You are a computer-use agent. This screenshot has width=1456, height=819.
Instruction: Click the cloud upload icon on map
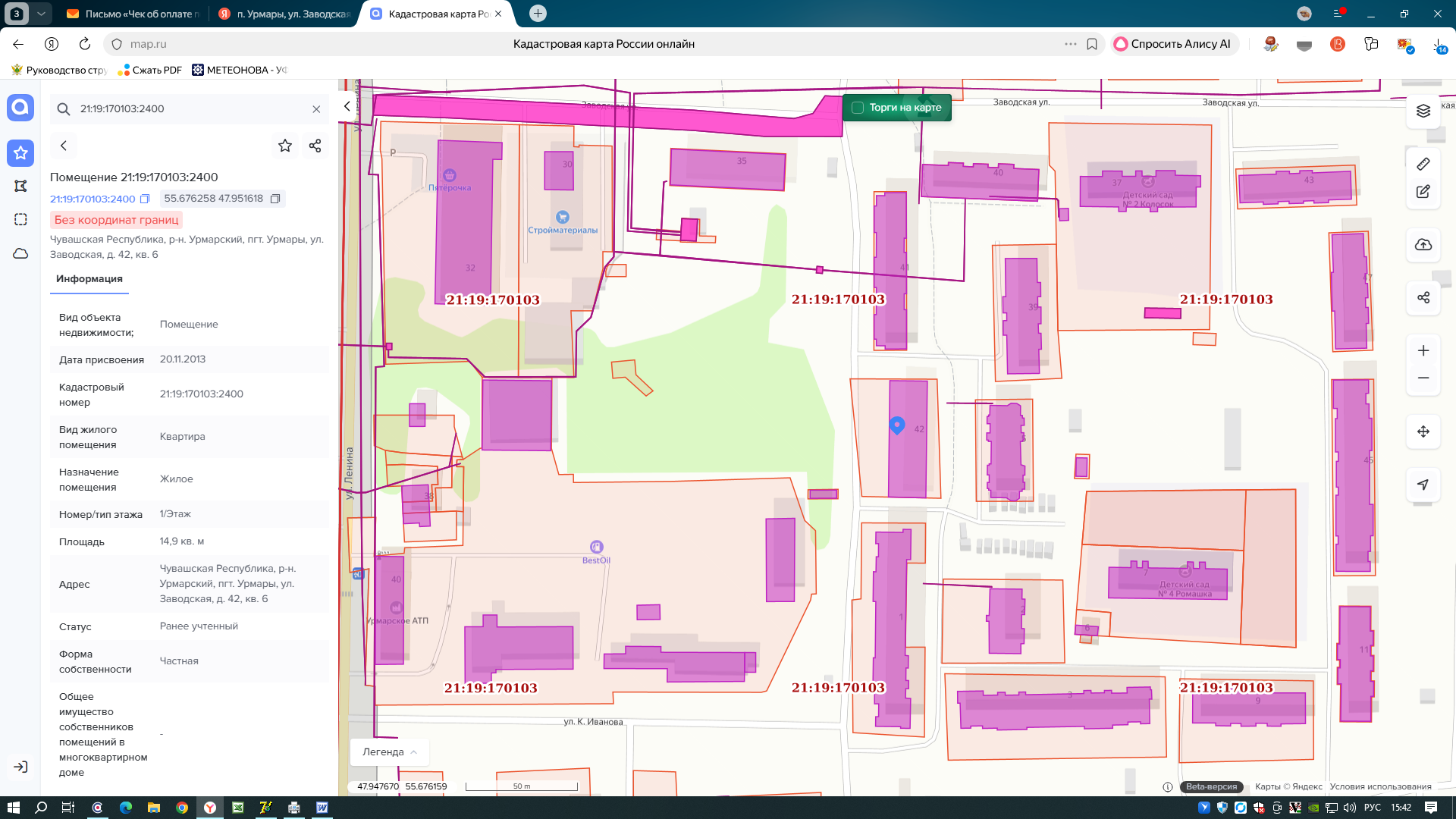tap(1423, 245)
